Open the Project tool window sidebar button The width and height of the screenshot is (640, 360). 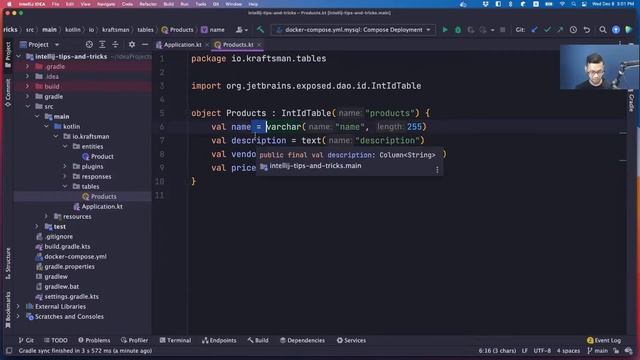point(8,55)
